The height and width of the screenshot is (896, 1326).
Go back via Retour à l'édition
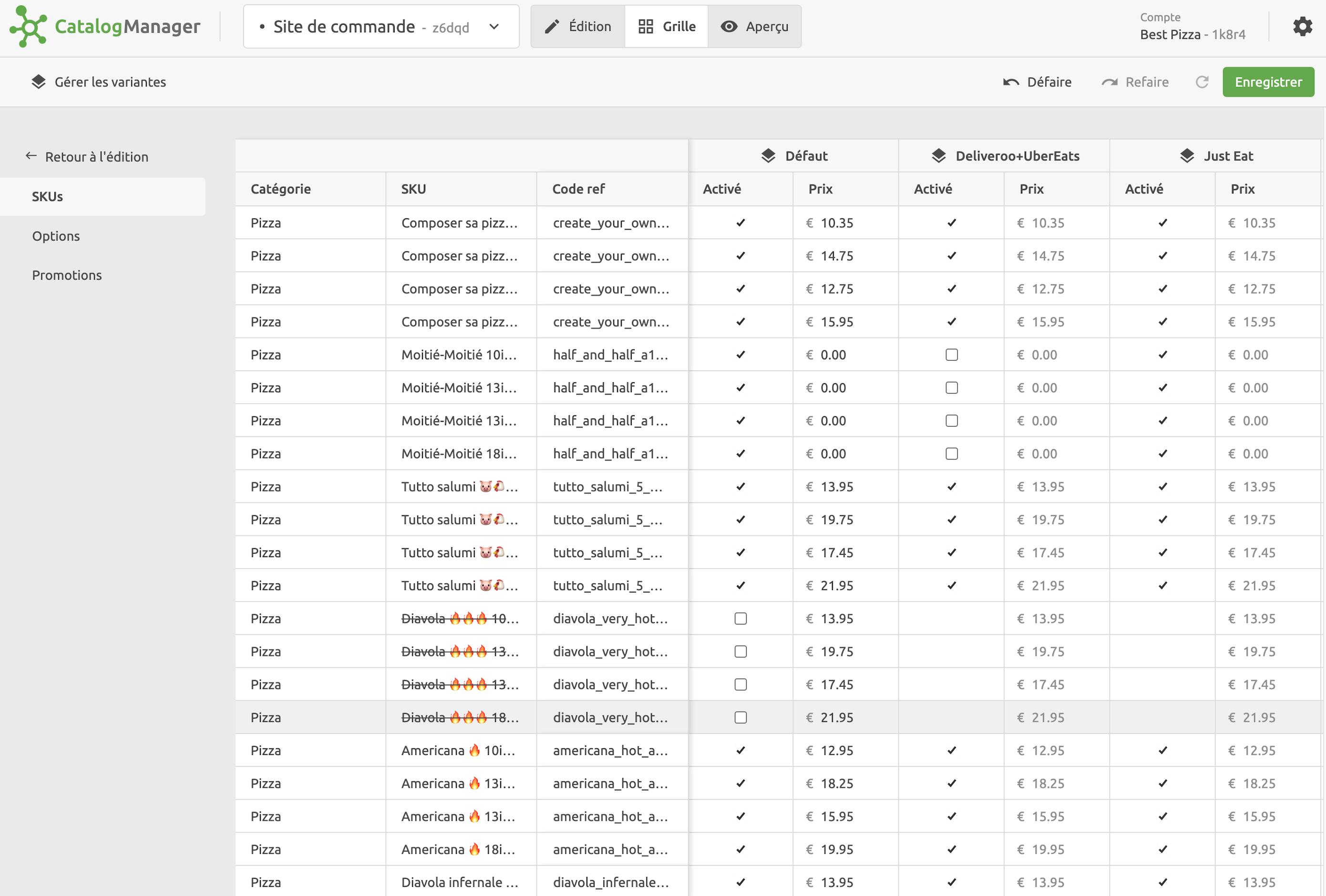pyautogui.click(x=87, y=156)
